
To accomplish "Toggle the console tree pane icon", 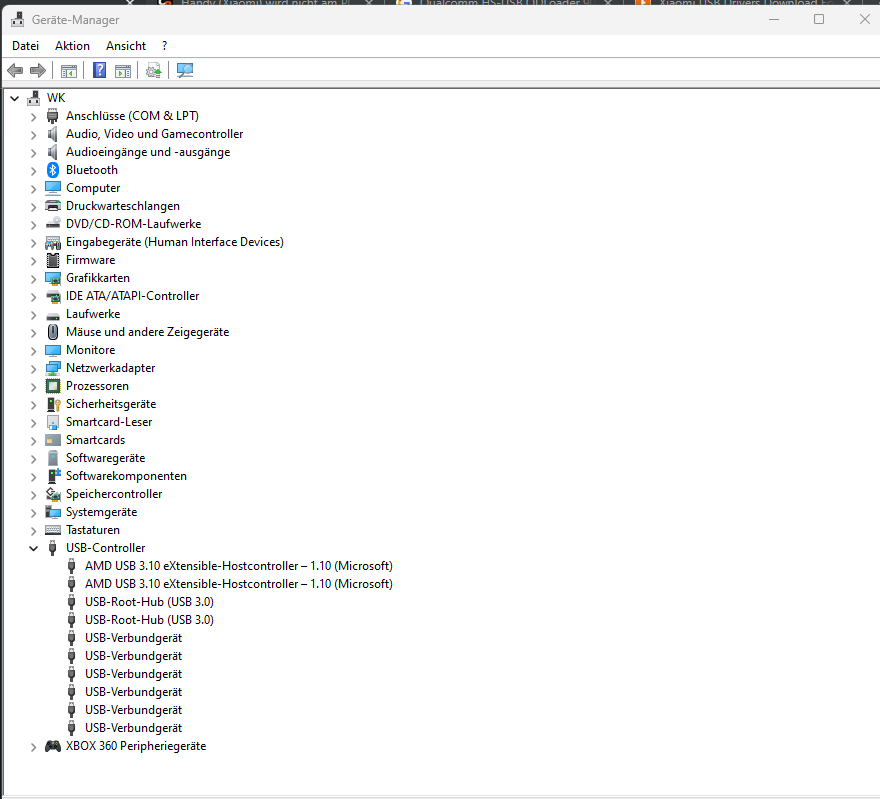I will [68, 71].
